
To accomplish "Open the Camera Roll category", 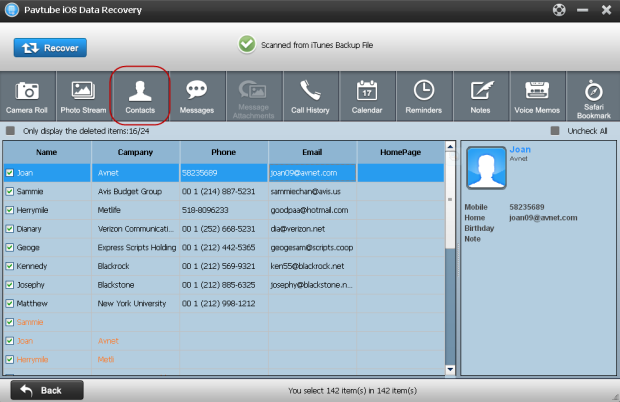I will coord(27,96).
